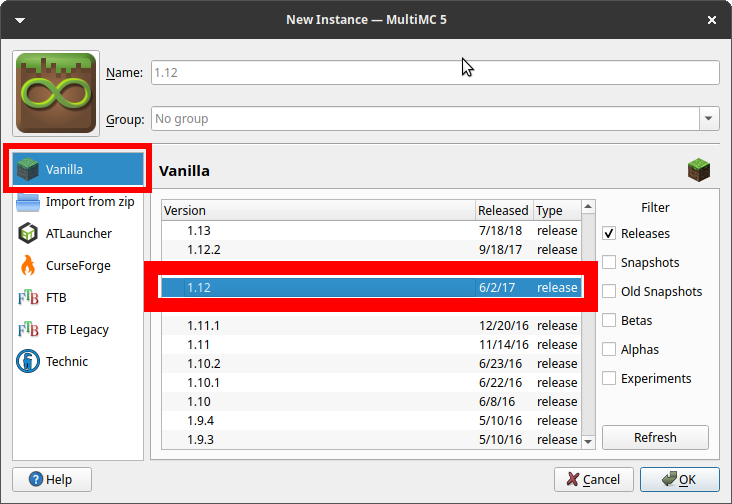
Task: Enable the Snapshots filter checkbox
Action: [x=609, y=262]
